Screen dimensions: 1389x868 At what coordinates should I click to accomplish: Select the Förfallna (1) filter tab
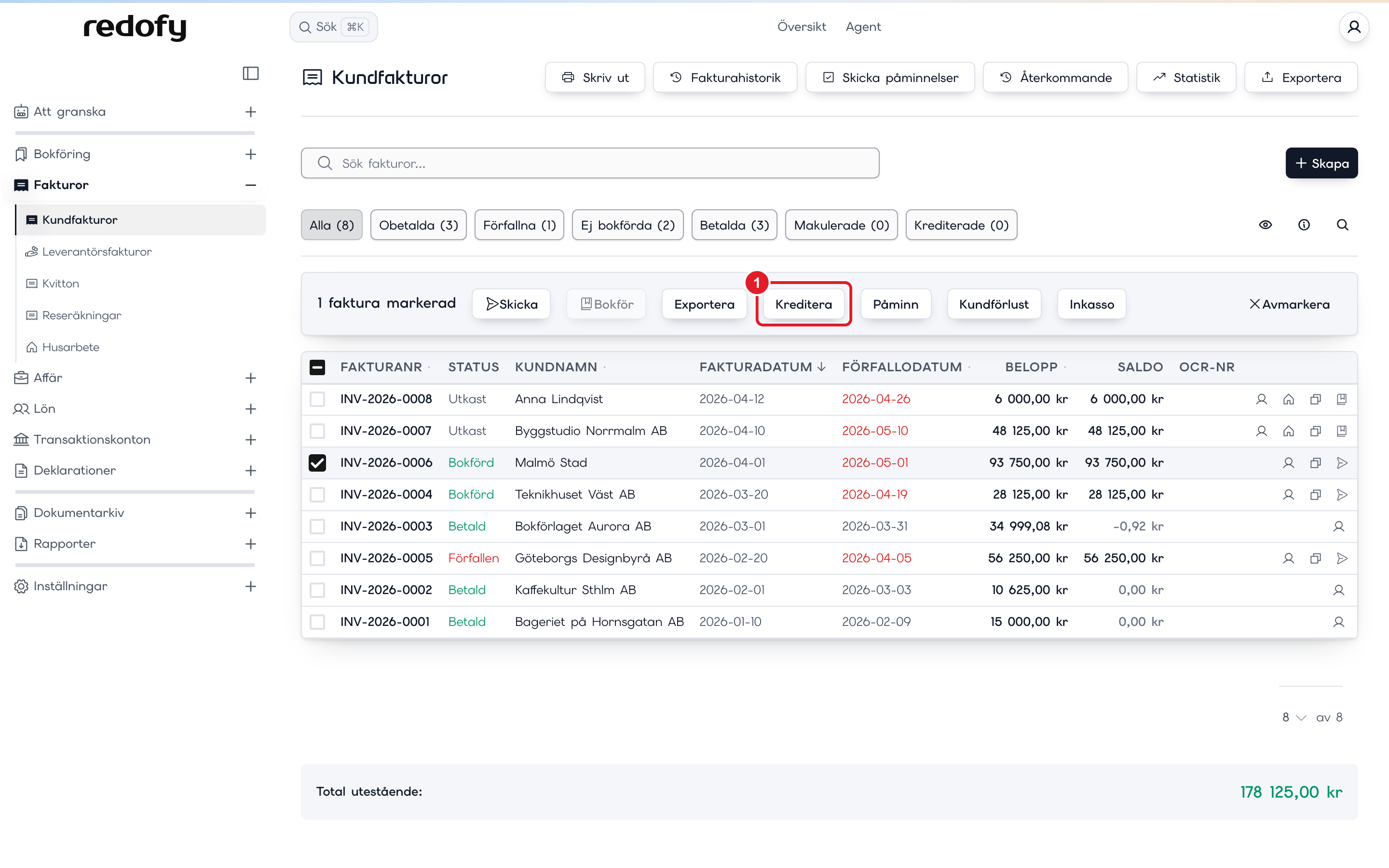(x=519, y=225)
